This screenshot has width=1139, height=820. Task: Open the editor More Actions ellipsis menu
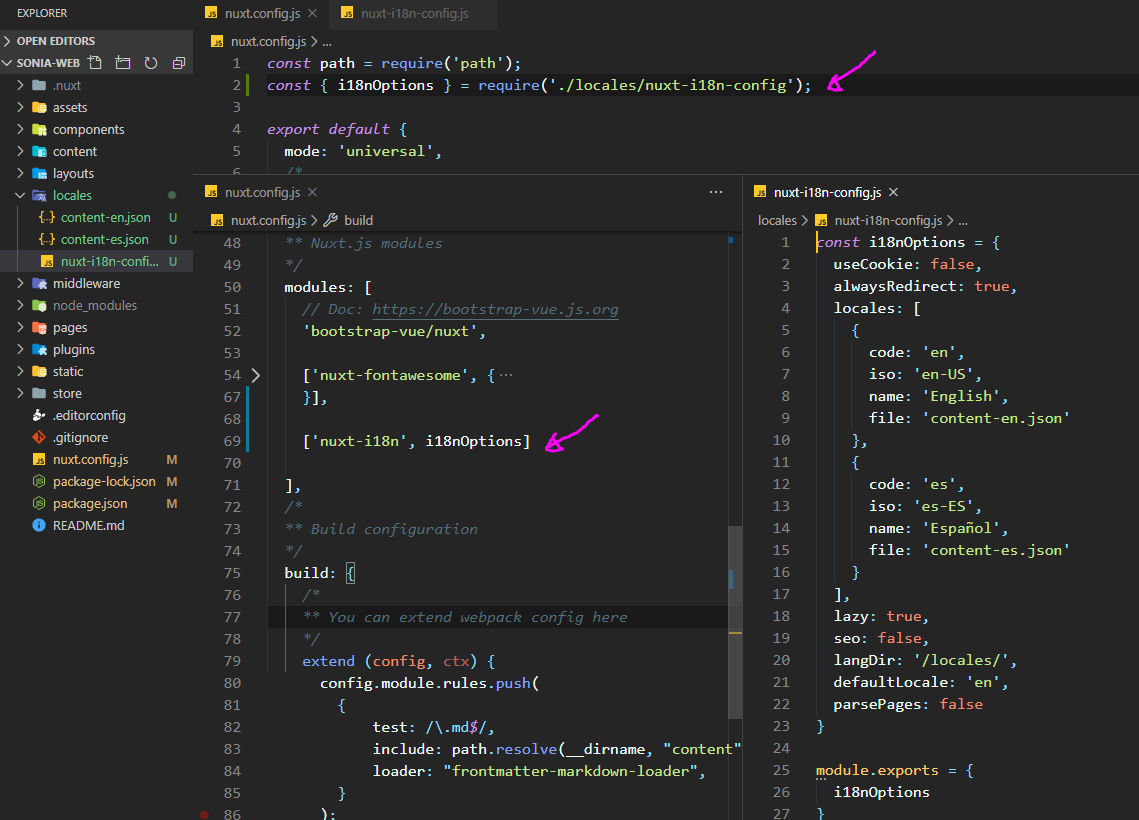pos(716,191)
